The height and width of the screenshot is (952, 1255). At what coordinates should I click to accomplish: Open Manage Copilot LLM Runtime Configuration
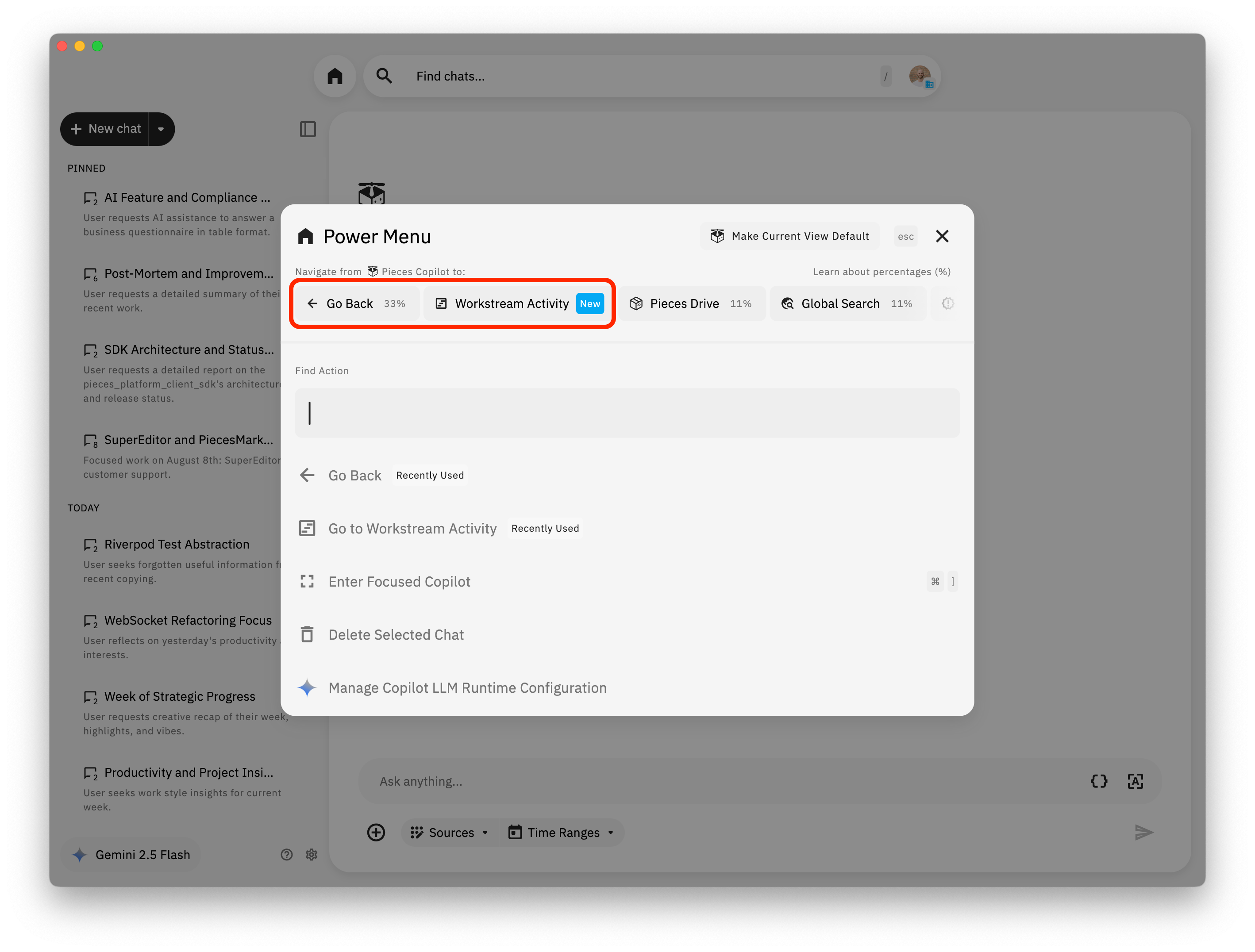click(467, 687)
